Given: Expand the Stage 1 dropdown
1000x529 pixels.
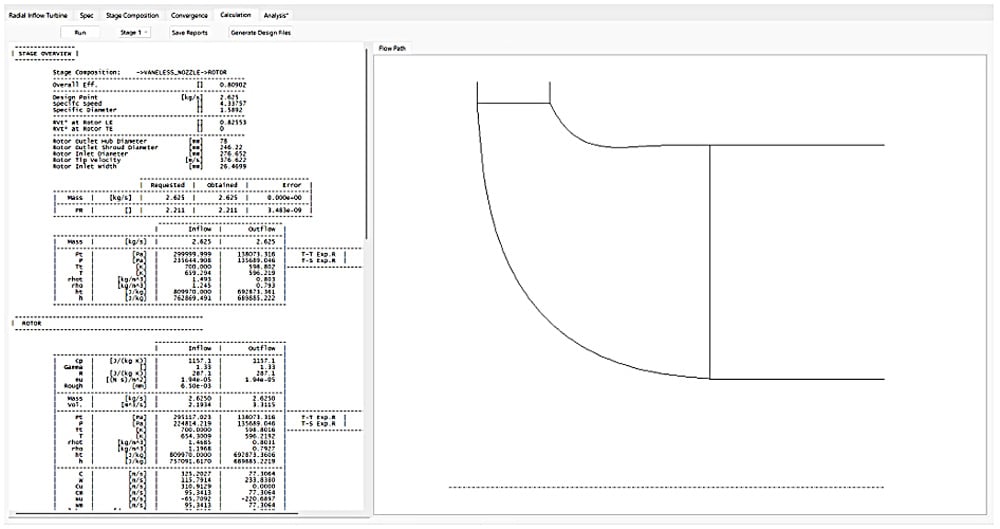Looking at the screenshot, I should tap(134, 33).
